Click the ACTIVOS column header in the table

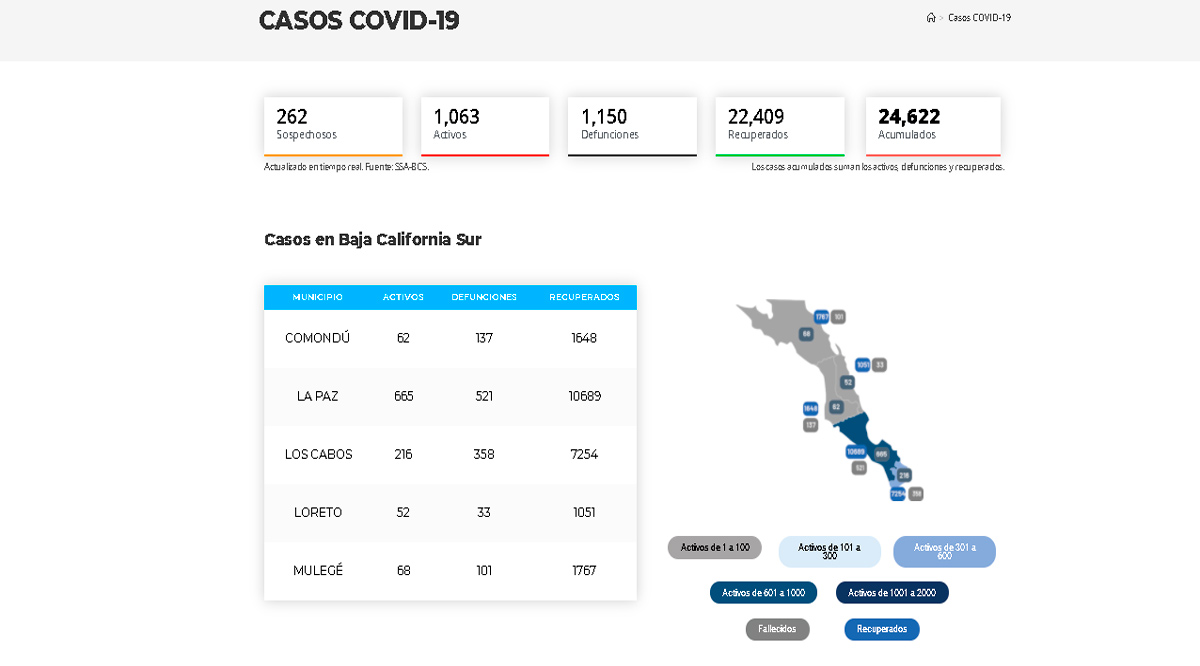point(403,297)
